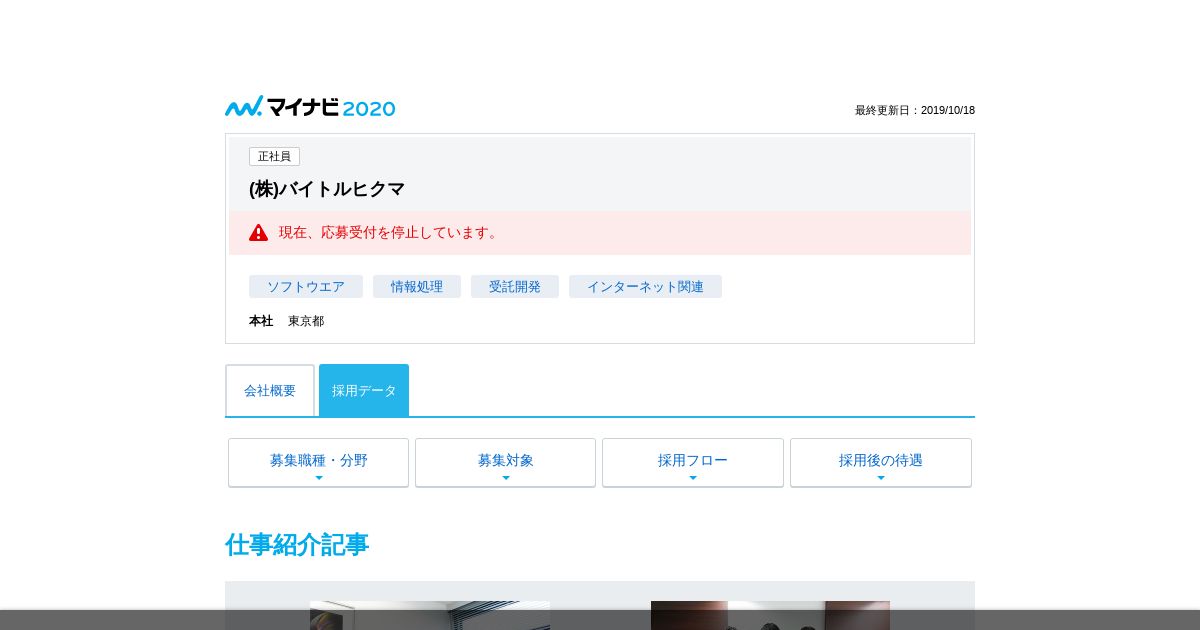Click the 本社 label

click(261, 321)
